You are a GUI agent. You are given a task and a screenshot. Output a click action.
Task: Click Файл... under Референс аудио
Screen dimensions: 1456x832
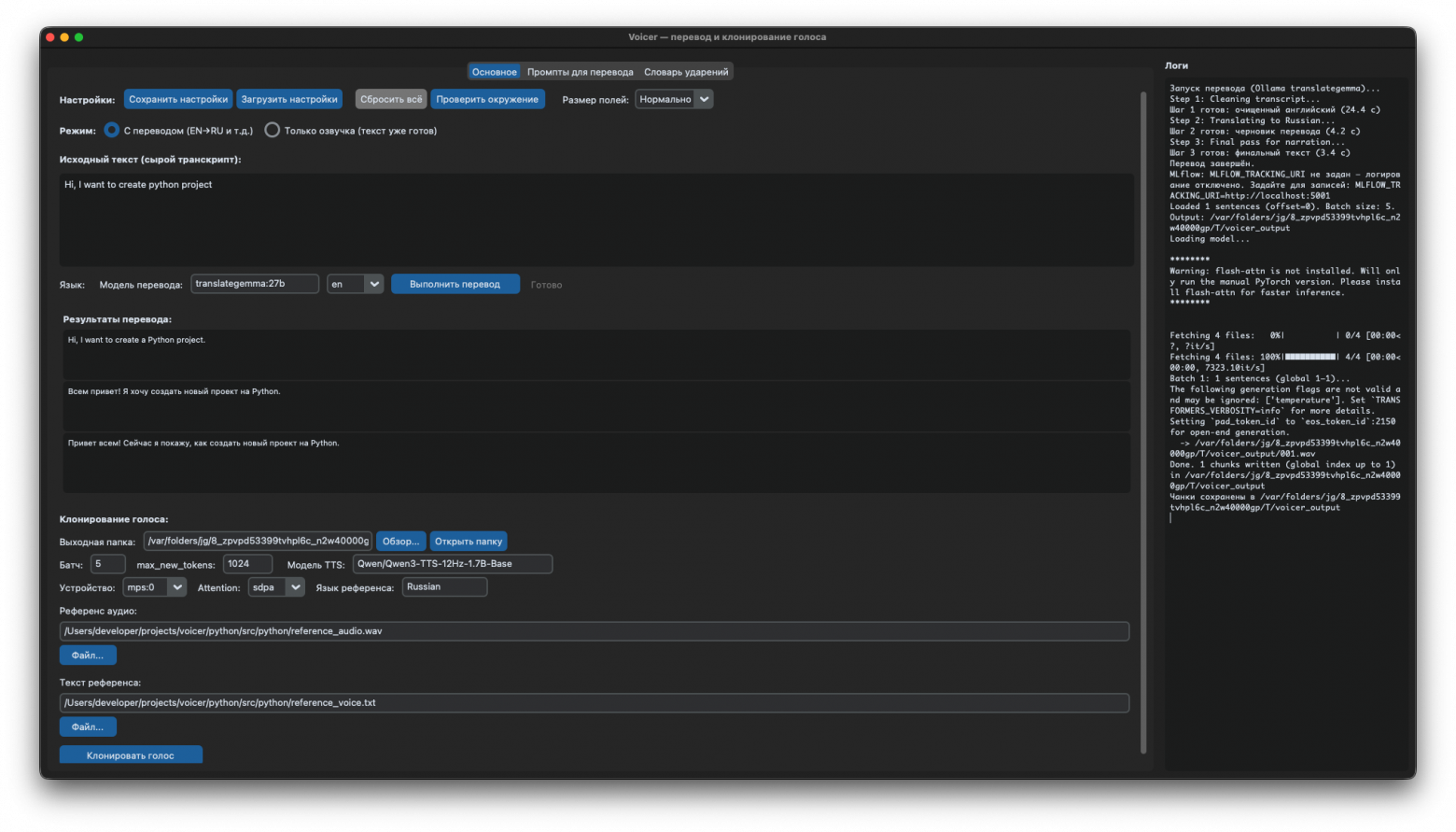click(87, 655)
